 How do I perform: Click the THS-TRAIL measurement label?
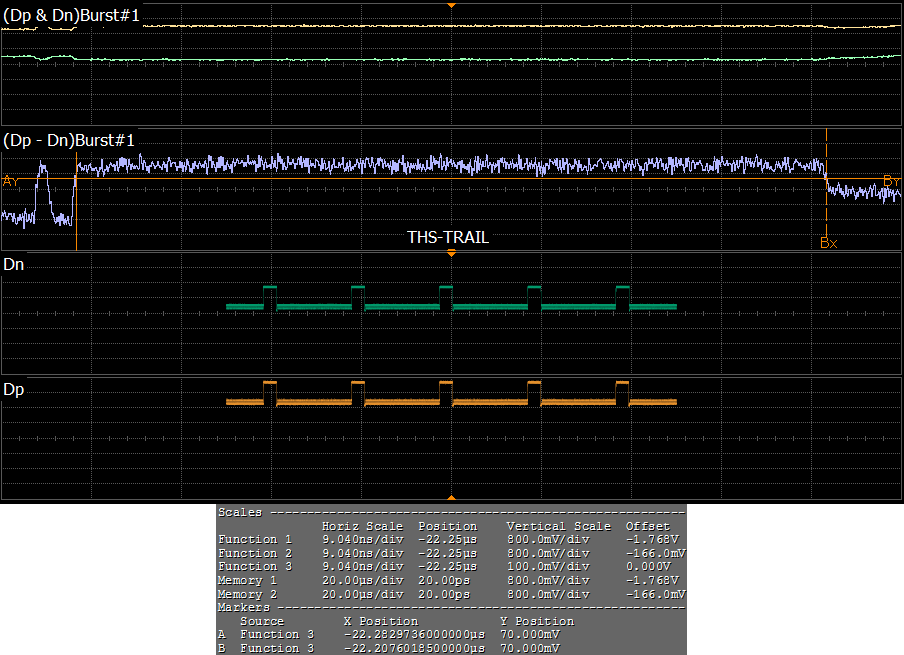(x=448, y=238)
